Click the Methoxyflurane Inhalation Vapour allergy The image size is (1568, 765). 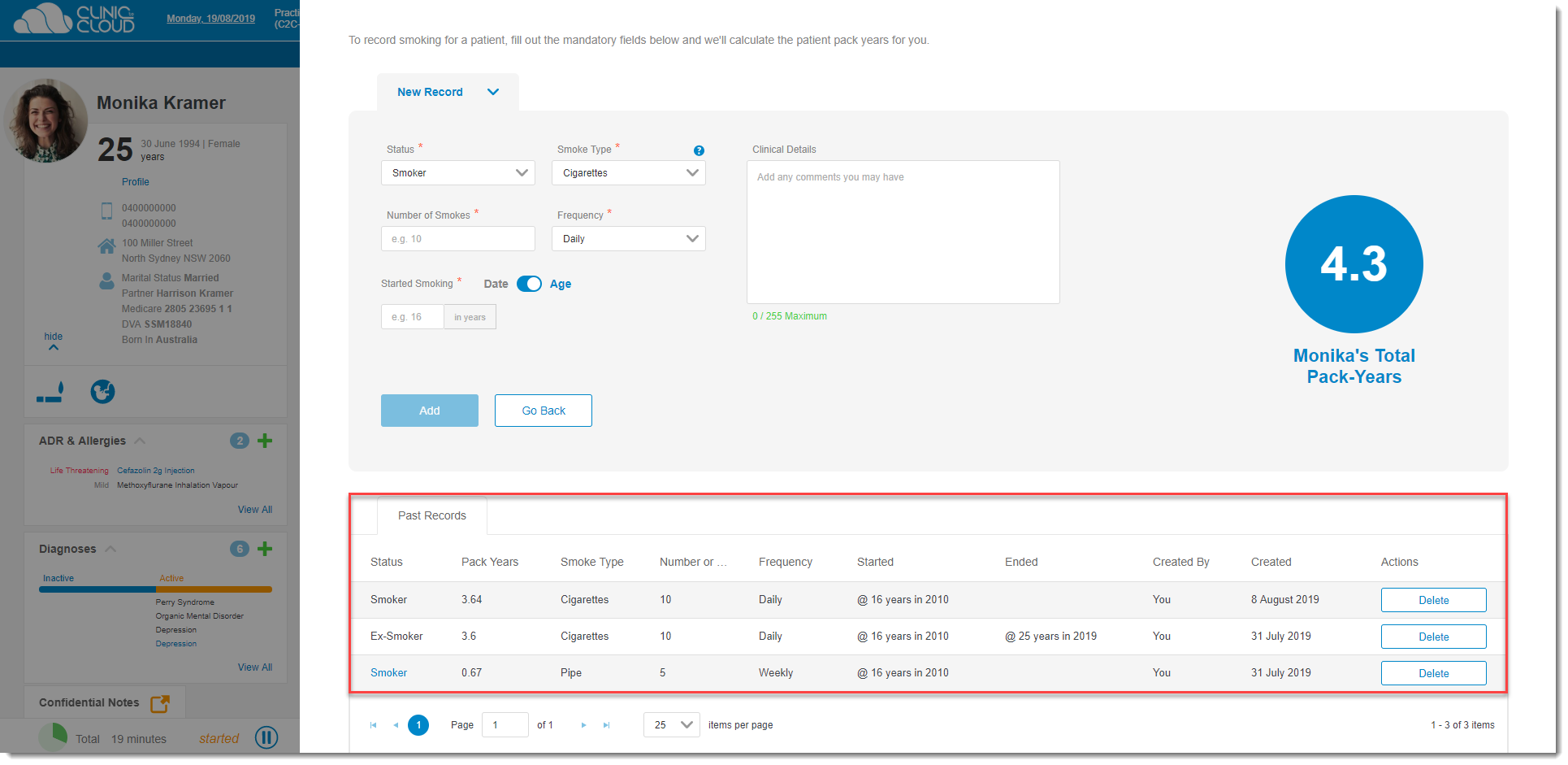[x=177, y=485]
